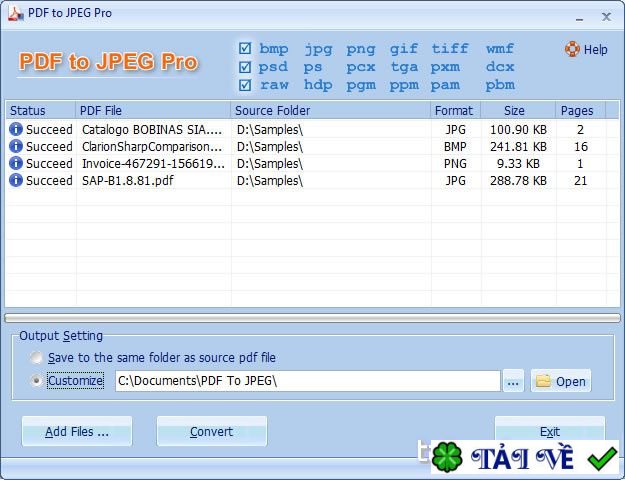The width and height of the screenshot is (625, 480).
Task: Sort list by Format column header
Action: [455, 110]
